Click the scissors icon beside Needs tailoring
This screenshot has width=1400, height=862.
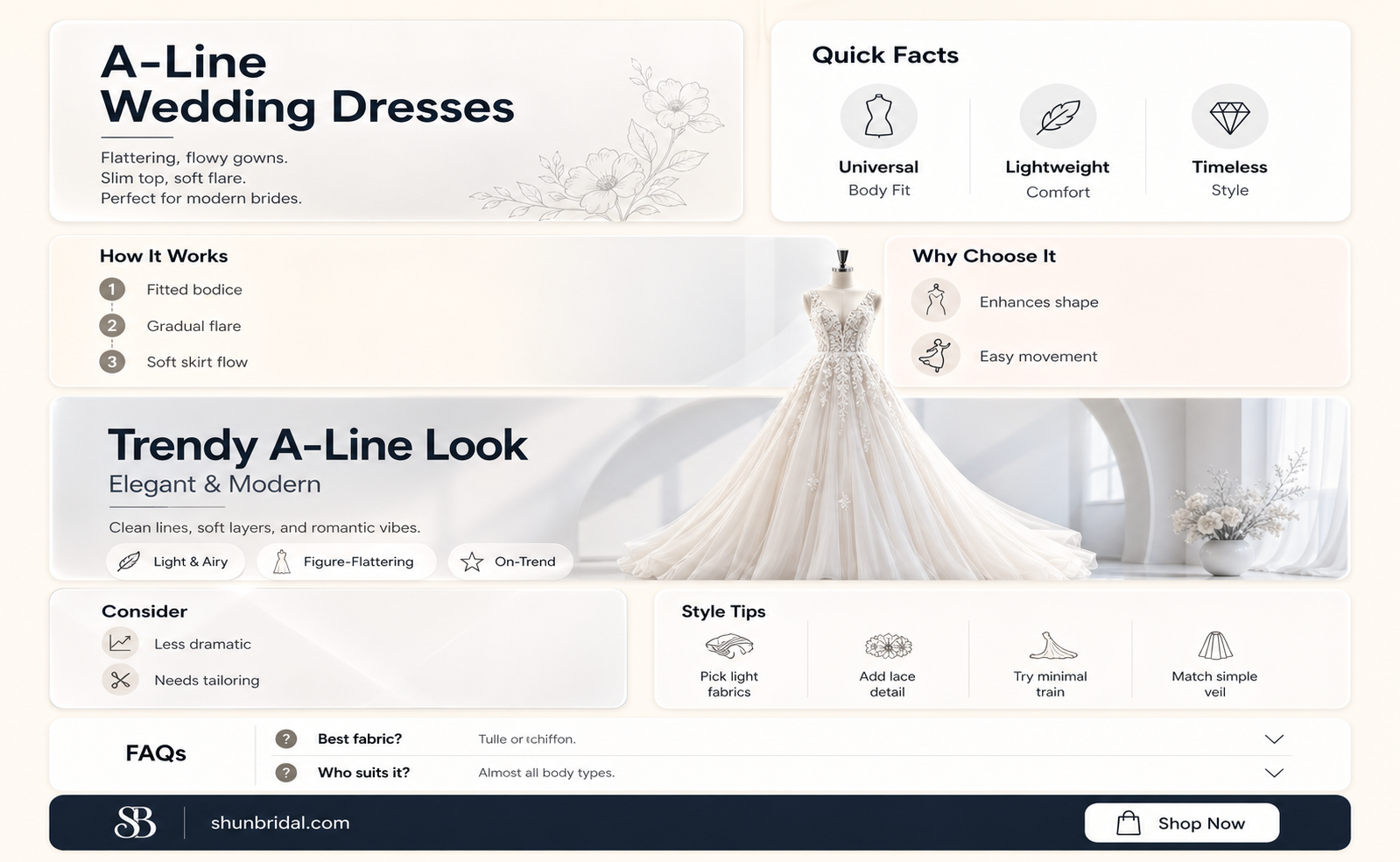pos(120,680)
